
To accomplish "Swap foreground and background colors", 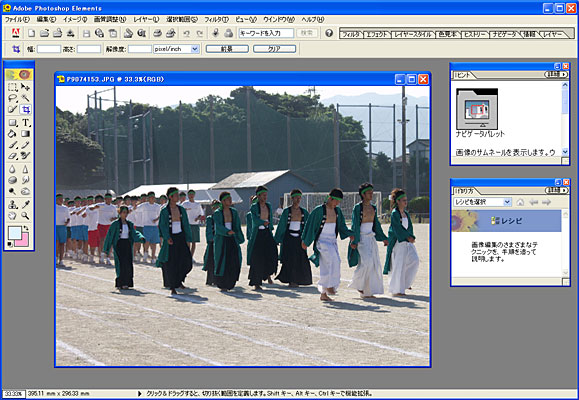I will click(26, 228).
